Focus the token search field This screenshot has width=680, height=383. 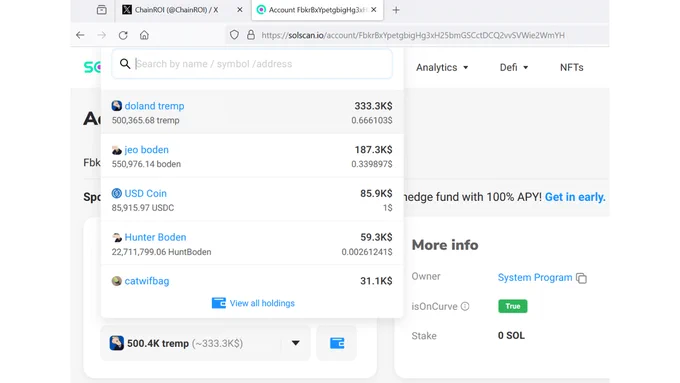(x=252, y=64)
